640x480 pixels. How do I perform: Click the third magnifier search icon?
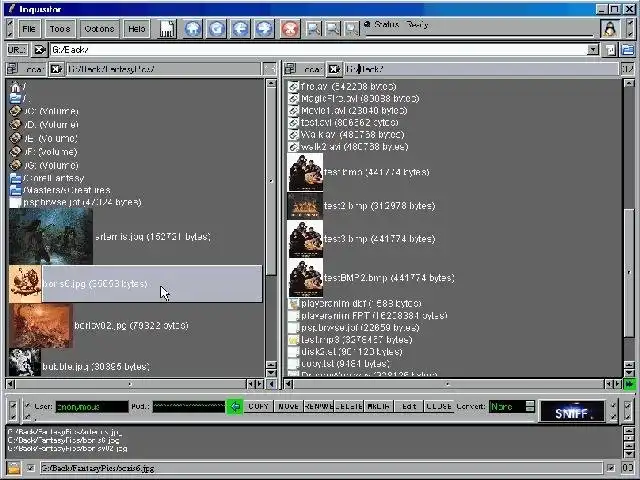click(351, 29)
